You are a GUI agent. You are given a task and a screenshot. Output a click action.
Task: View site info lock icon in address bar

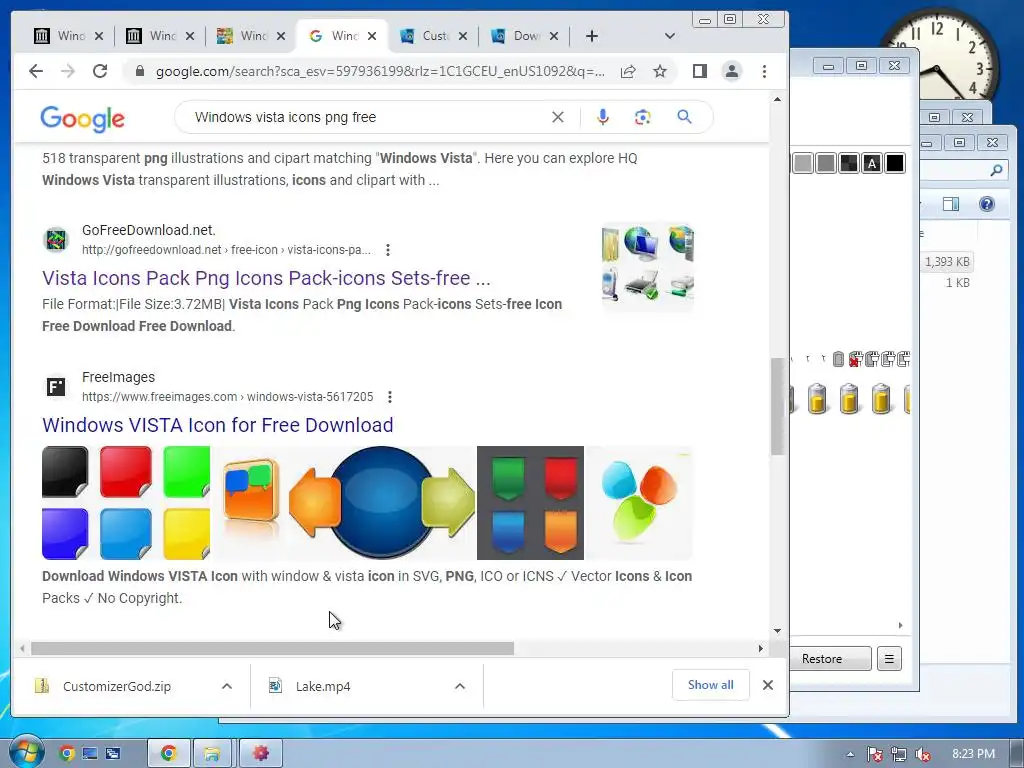tap(140, 71)
